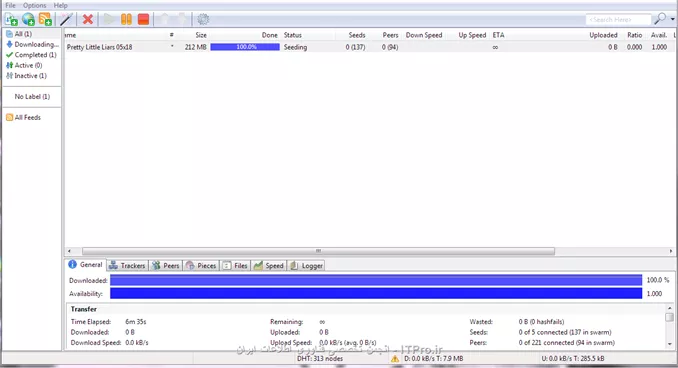Sort by the # queue column header

[172, 35]
